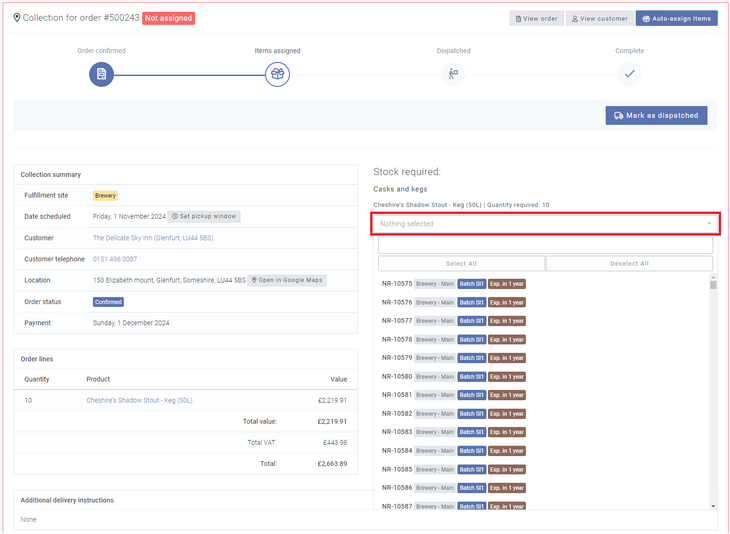Screen dimensions: 730x534
Task: Mark the collection as dispatched
Action: point(656,115)
